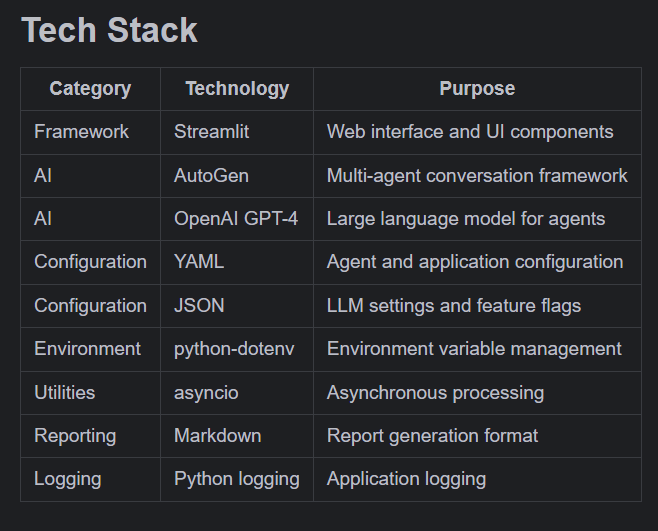658x531 pixels.
Task: Click the Framework category cell
Action: click(x=90, y=132)
